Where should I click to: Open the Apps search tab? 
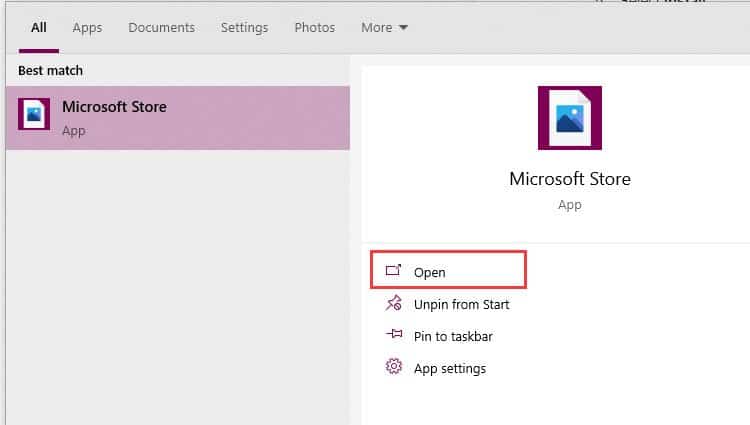(x=87, y=28)
